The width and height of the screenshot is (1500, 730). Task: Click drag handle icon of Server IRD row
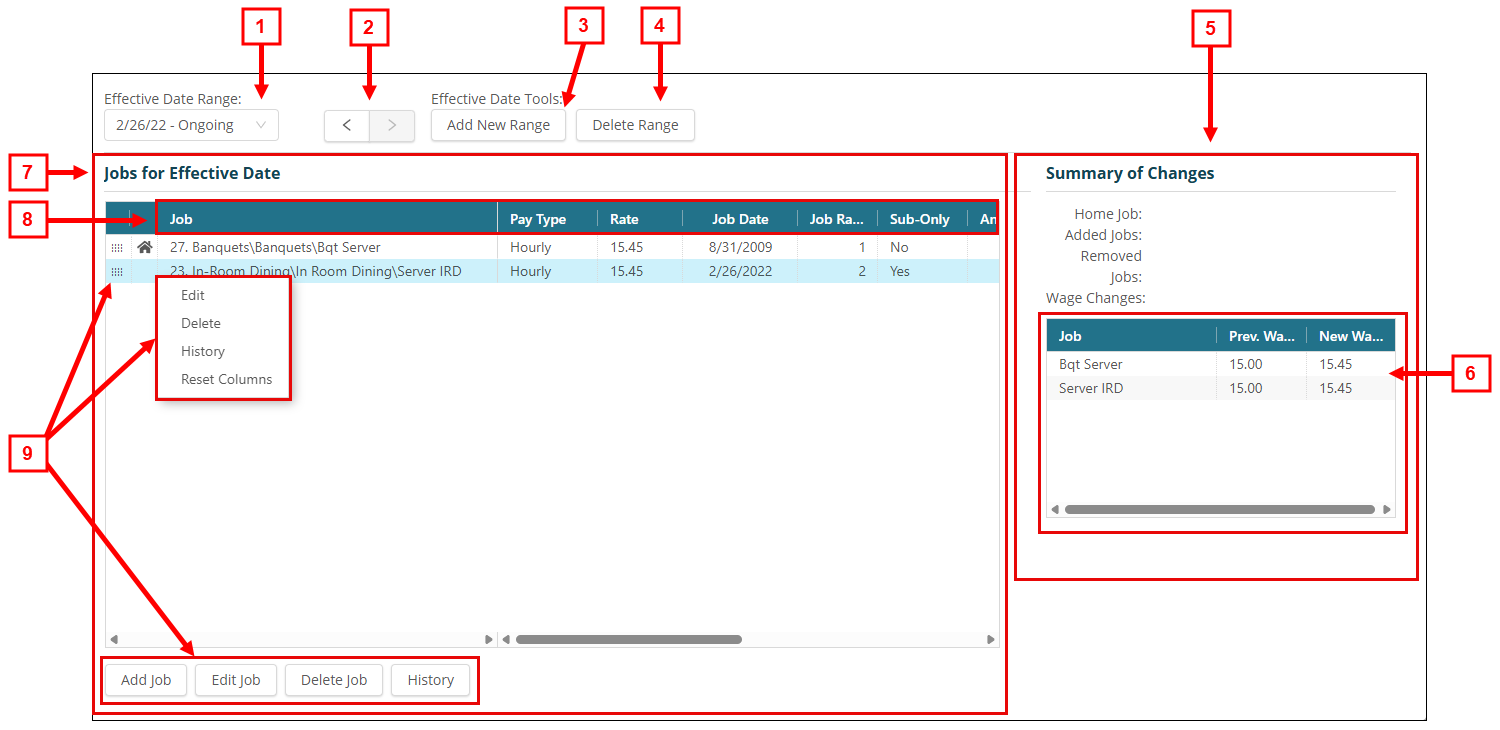coord(117,271)
